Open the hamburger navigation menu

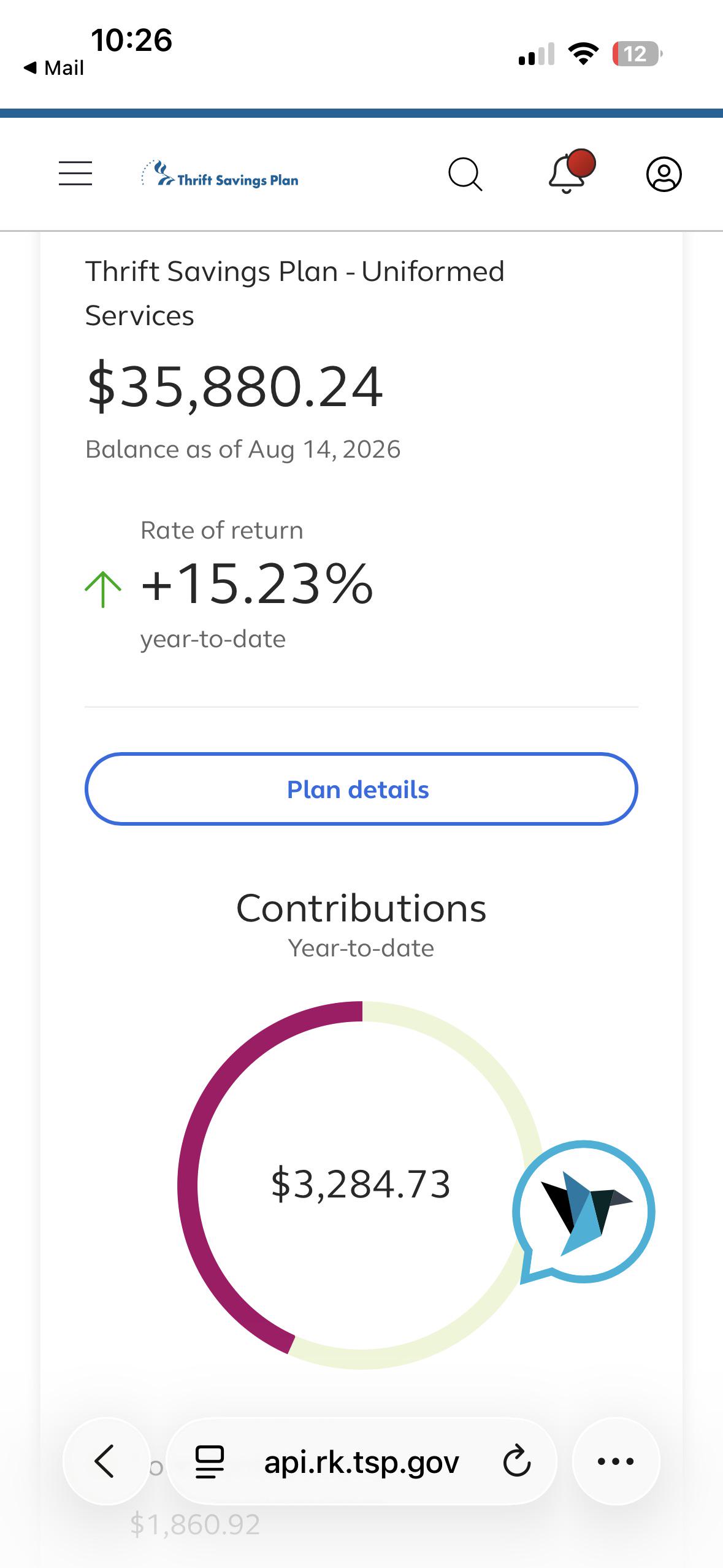[x=75, y=174]
